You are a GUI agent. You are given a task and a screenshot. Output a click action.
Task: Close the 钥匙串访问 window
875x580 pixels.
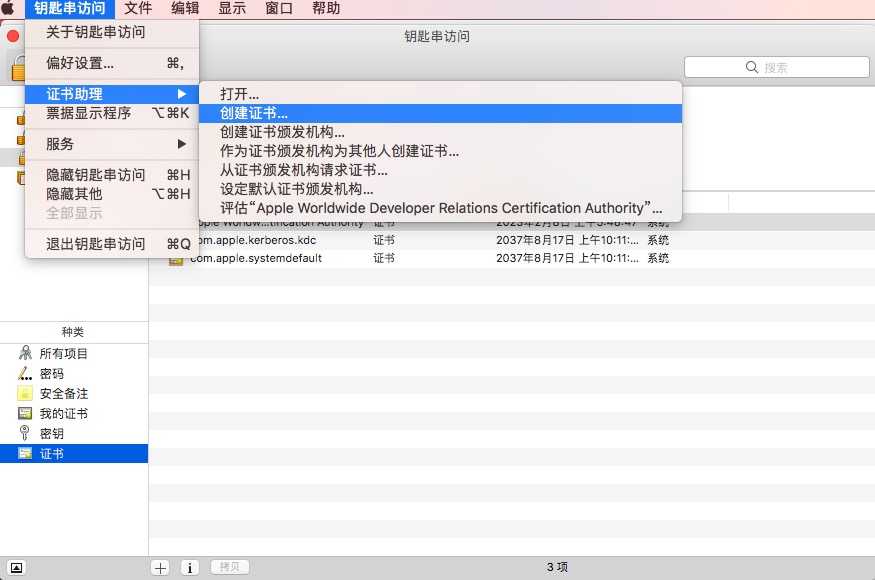click(13, 36)
